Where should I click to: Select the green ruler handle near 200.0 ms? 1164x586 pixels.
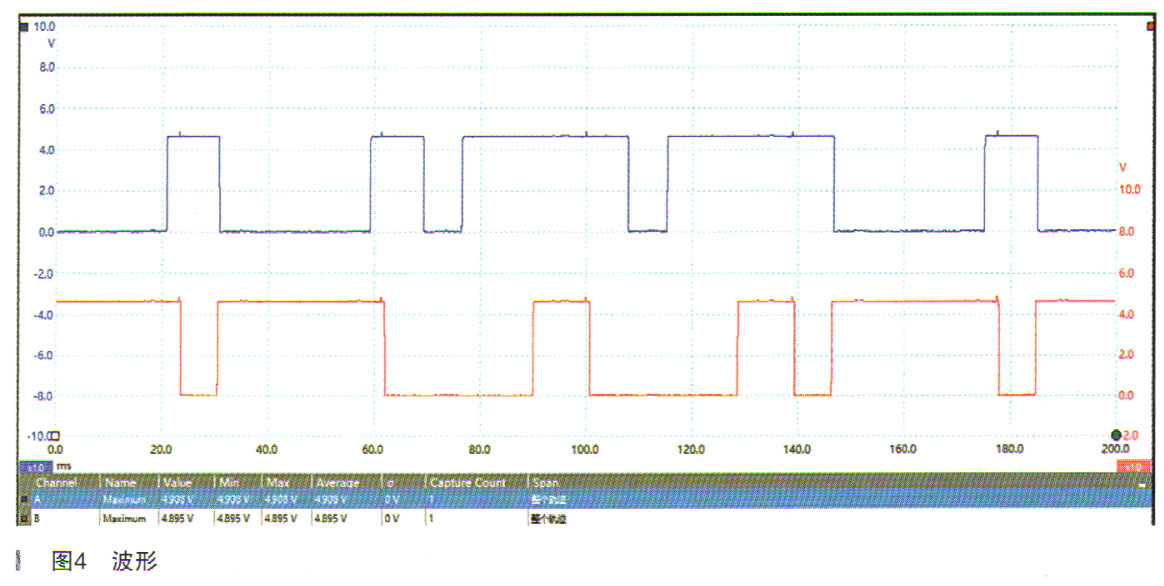[x=1115, y=435]
